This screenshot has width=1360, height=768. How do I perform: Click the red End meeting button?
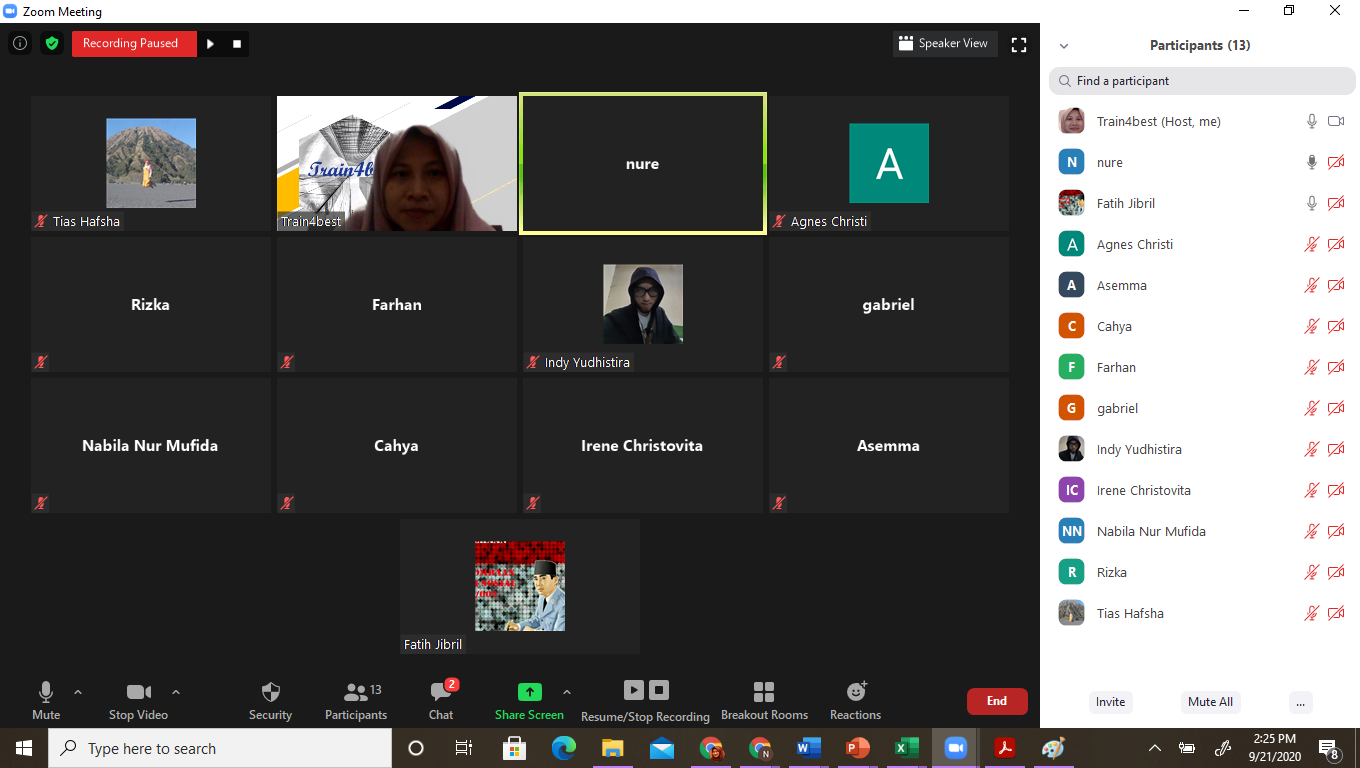(997, 701)
